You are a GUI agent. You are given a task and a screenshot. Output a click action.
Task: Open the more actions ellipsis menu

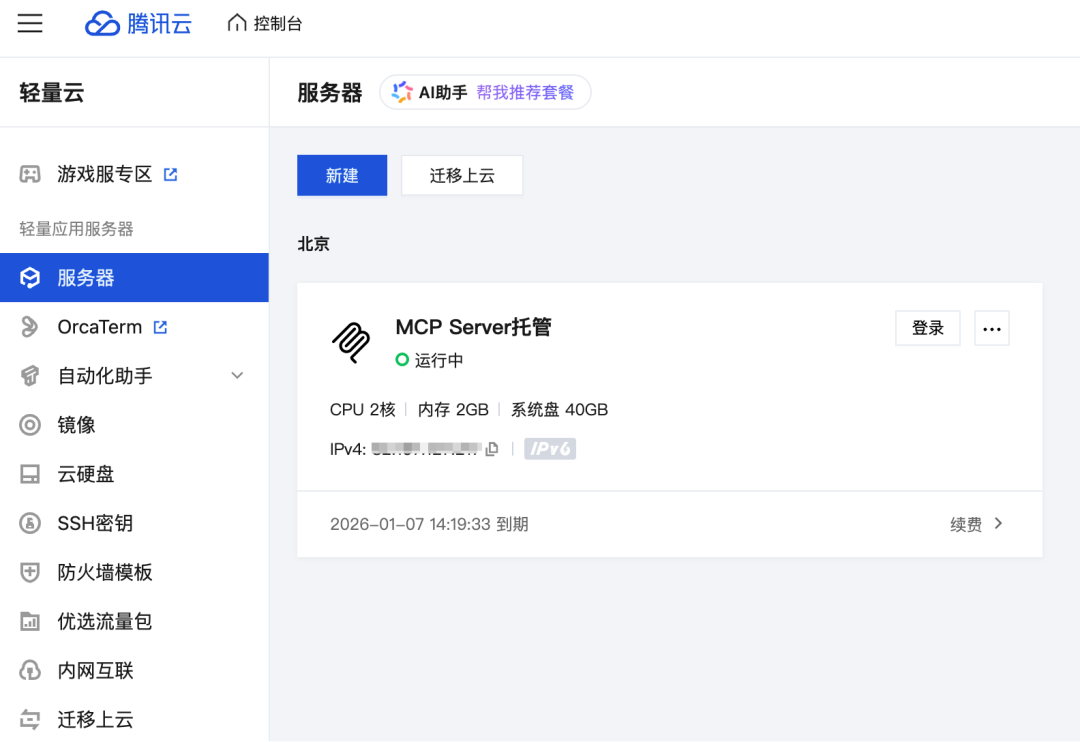(992, 328)
